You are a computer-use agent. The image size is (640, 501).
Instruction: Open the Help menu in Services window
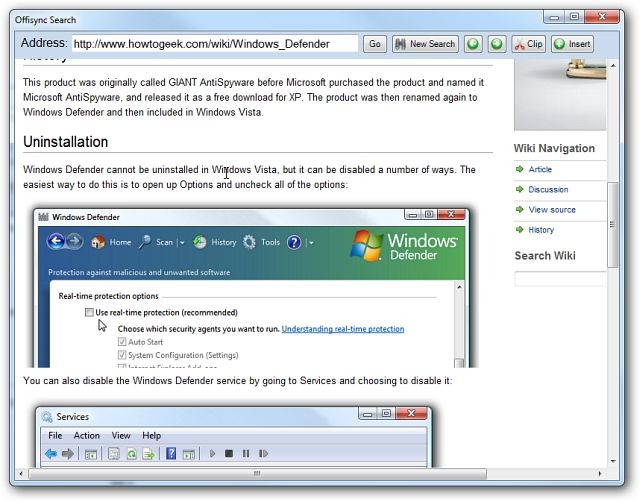pos(151,436)
